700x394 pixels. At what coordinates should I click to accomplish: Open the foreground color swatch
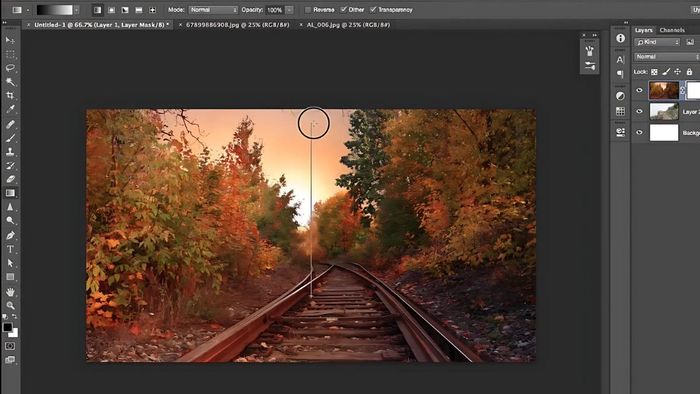[x=7, y=327]
